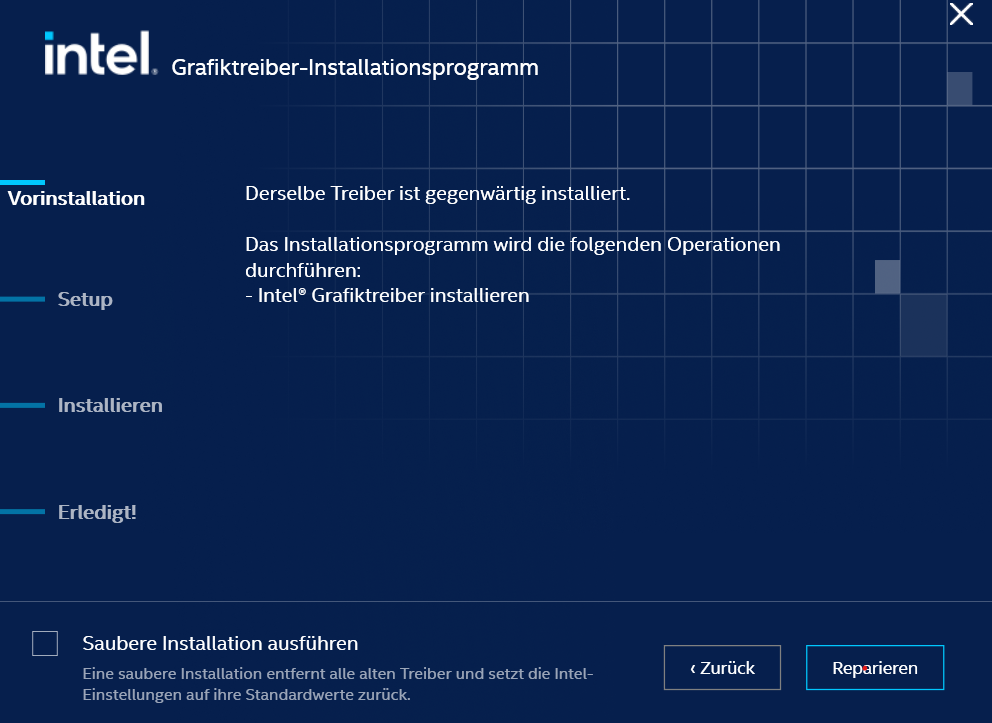The width and height of the screenshot is (992, 723).
Task: Click the progress bar beside Setup
Action: (x=22, y=299)
